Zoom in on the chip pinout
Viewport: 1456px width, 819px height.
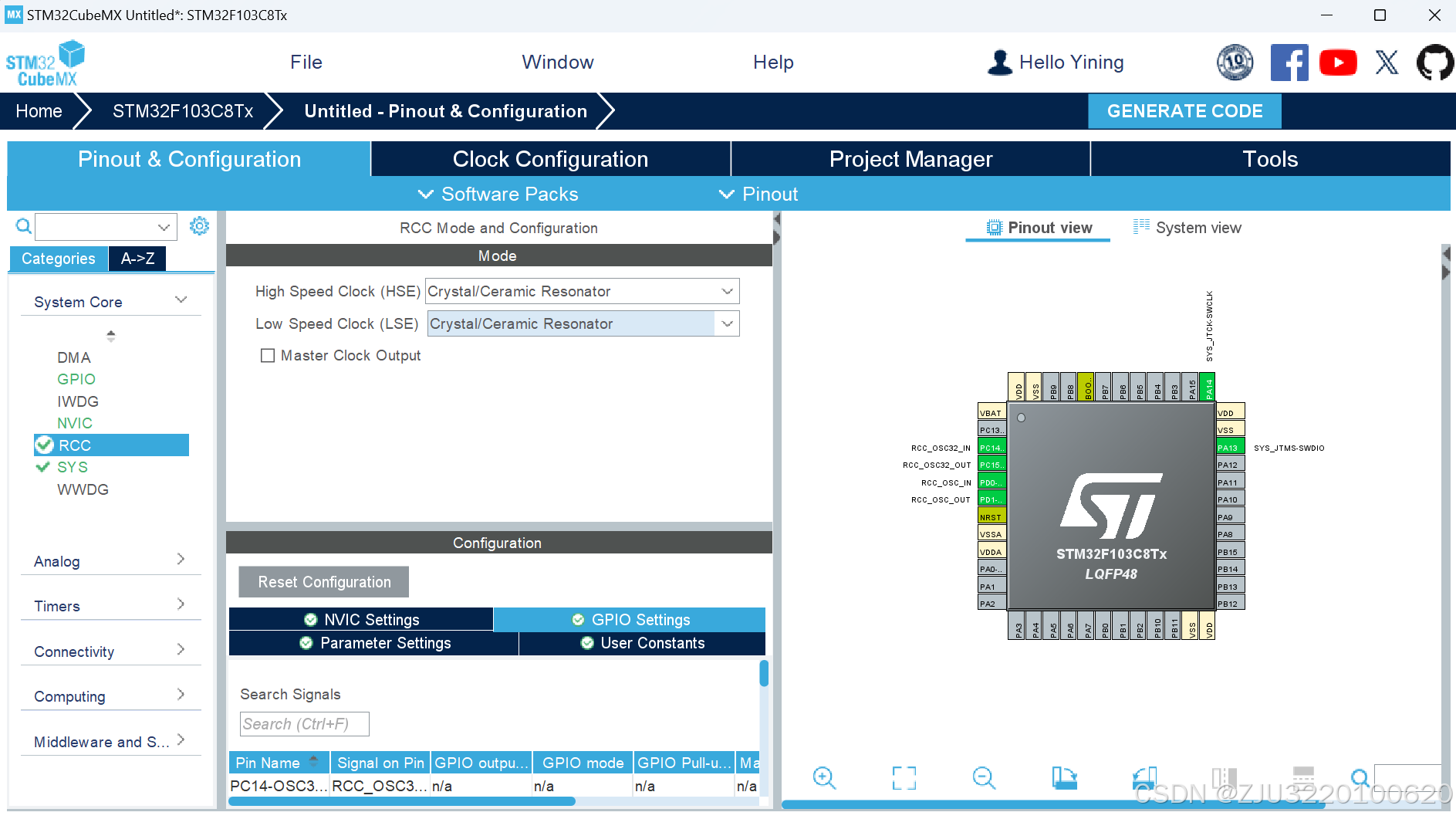tap(824, 777)
